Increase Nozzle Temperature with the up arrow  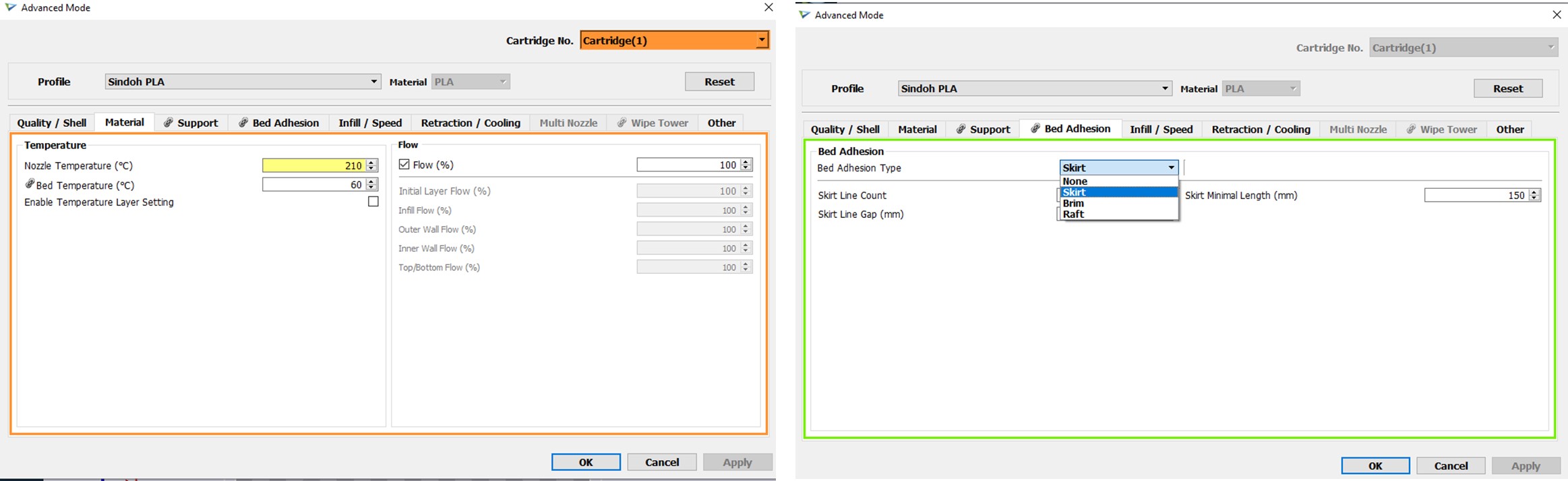tap(371, 163)
